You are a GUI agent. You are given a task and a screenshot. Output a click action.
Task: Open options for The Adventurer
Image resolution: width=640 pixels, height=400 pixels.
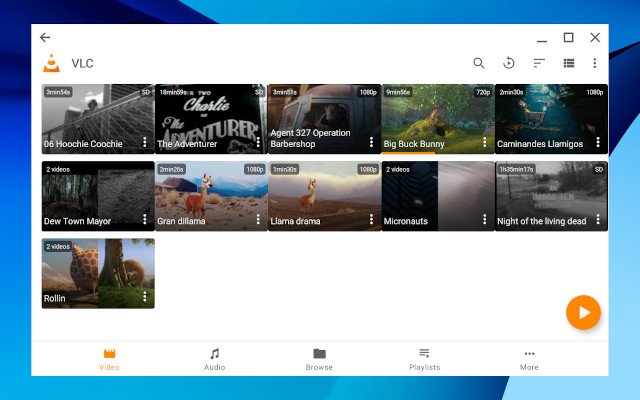pyautogui.click(x=258, y=142)
